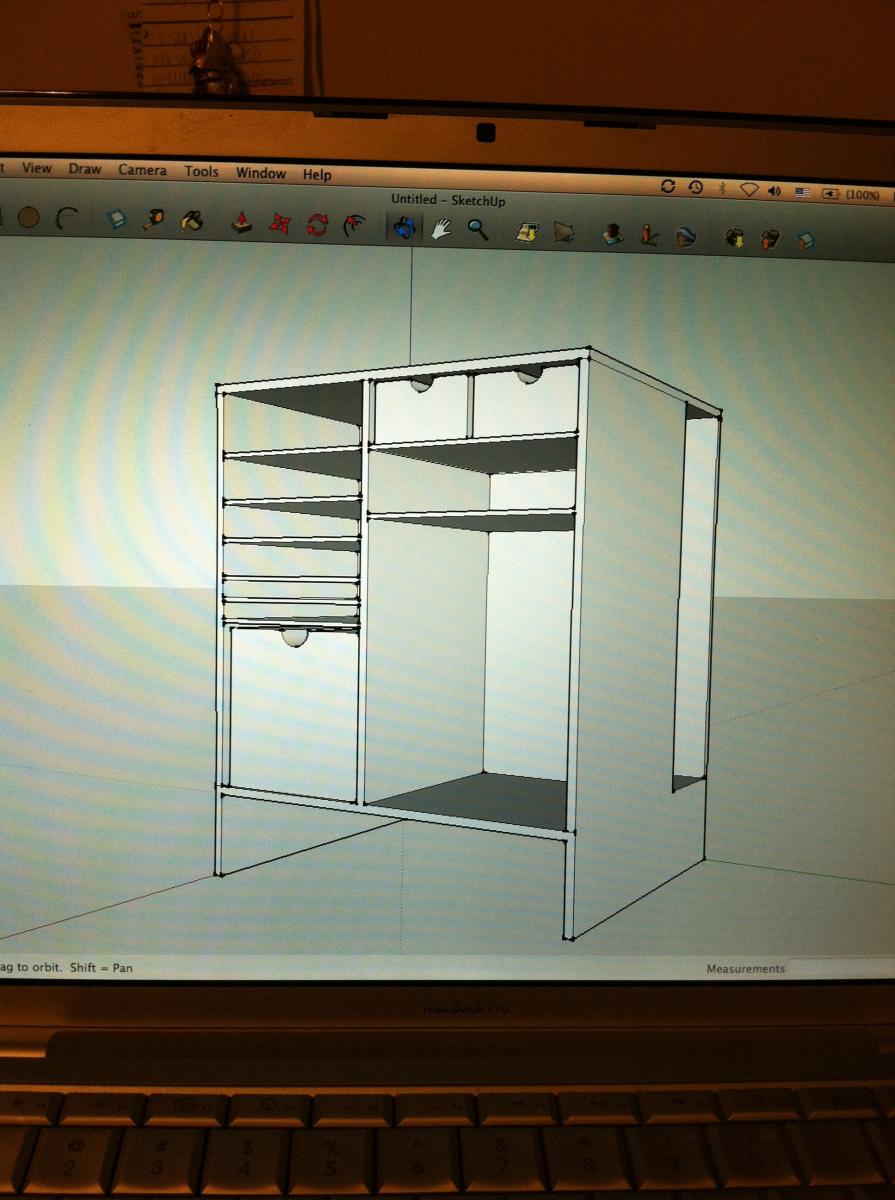
Task: Choose the Push/Pull tool
Action: tap(242, 222)
